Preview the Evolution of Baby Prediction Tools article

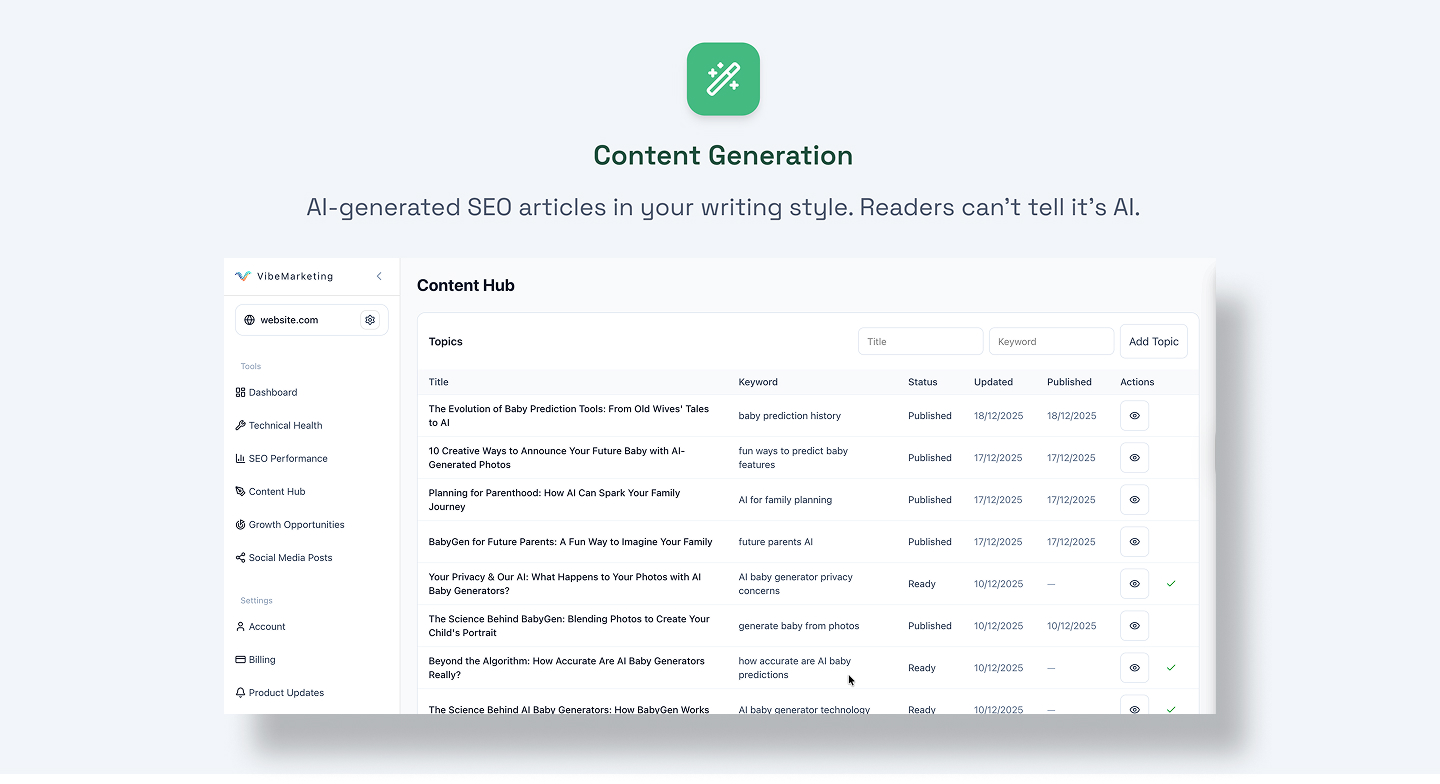1134,415
